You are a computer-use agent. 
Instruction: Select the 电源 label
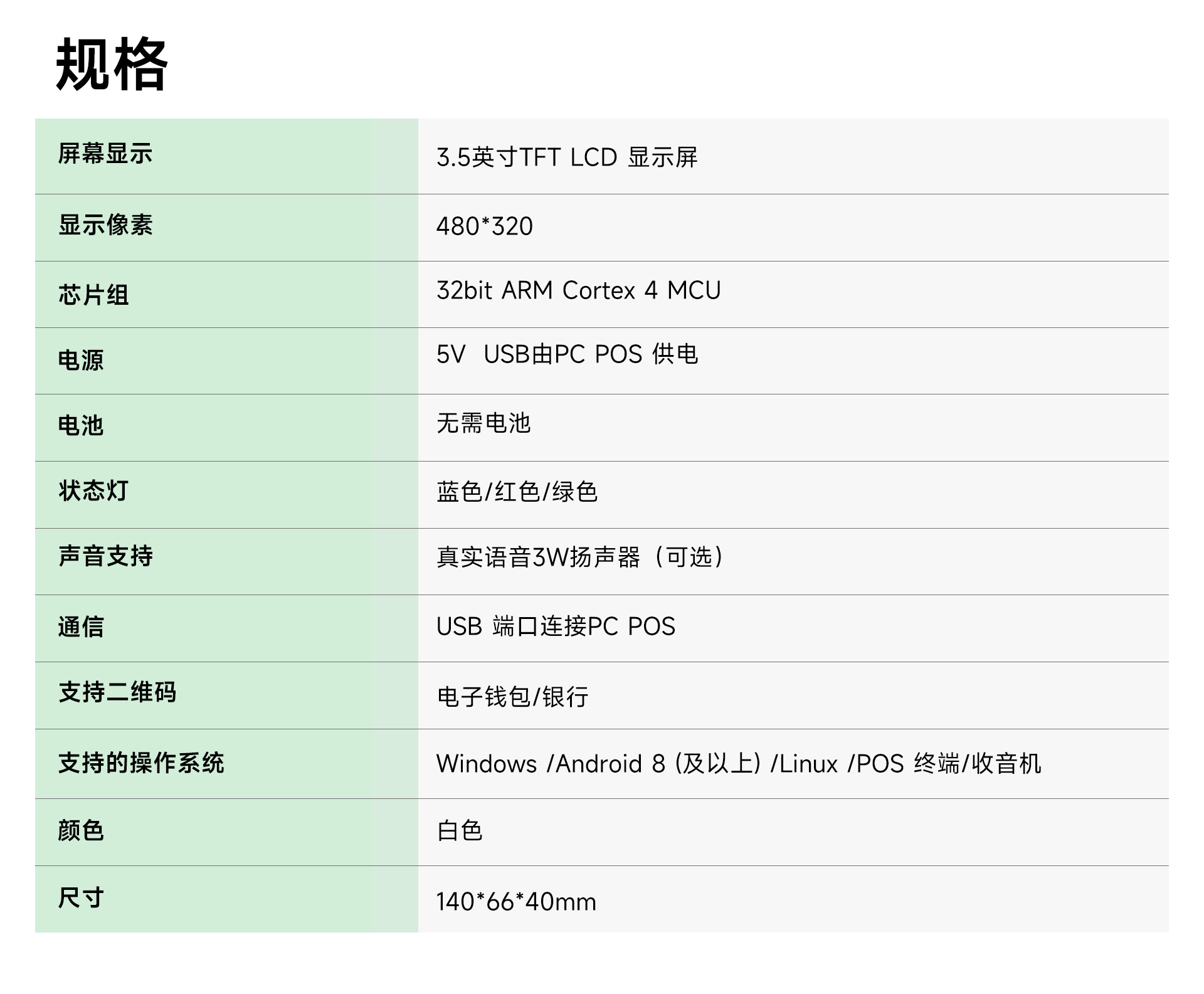(81, 361)
